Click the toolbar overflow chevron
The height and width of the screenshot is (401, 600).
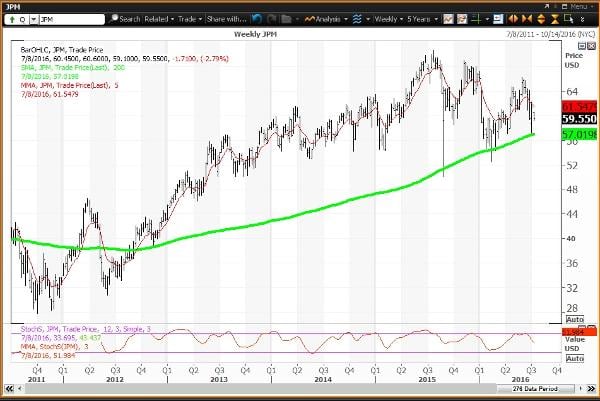(x=583, y=19)
